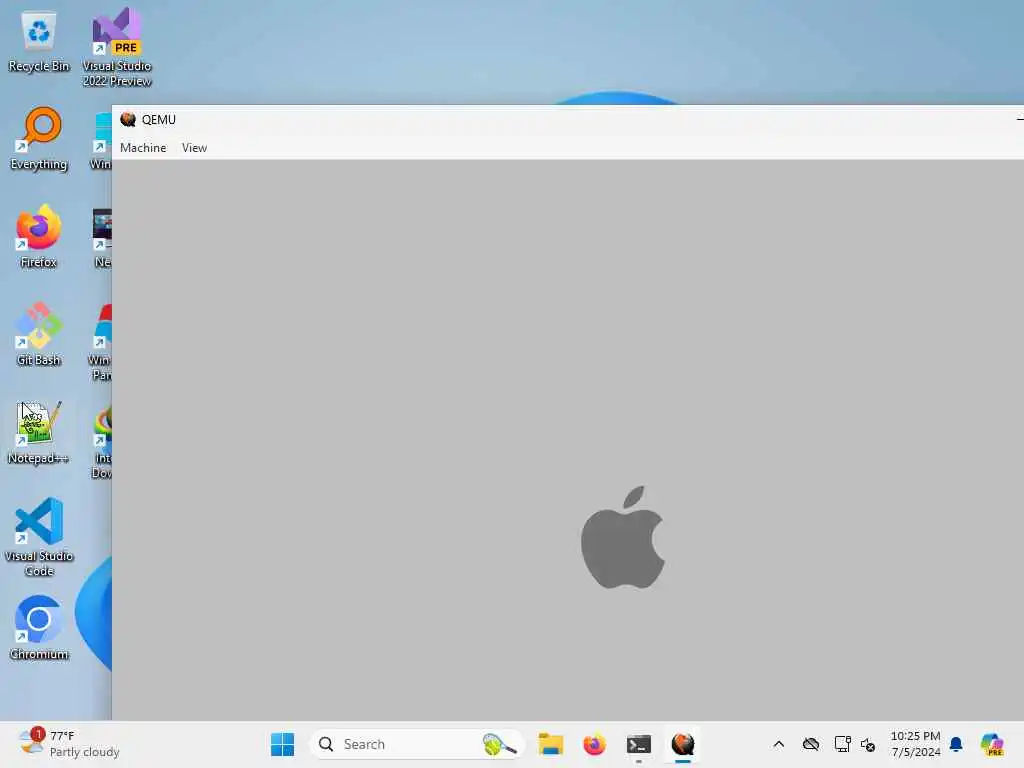Select the Firefox desktop shortcut
Image resolution: width=1024 pixels, height=768 pixels.
(39, 236)
